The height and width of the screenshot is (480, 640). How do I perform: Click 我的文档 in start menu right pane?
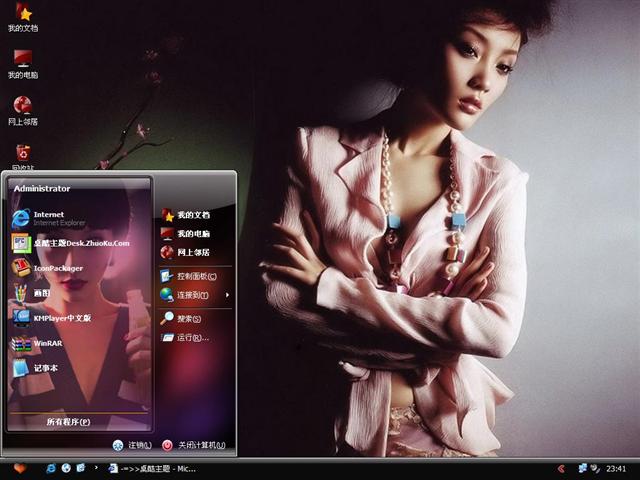(186, 215)
